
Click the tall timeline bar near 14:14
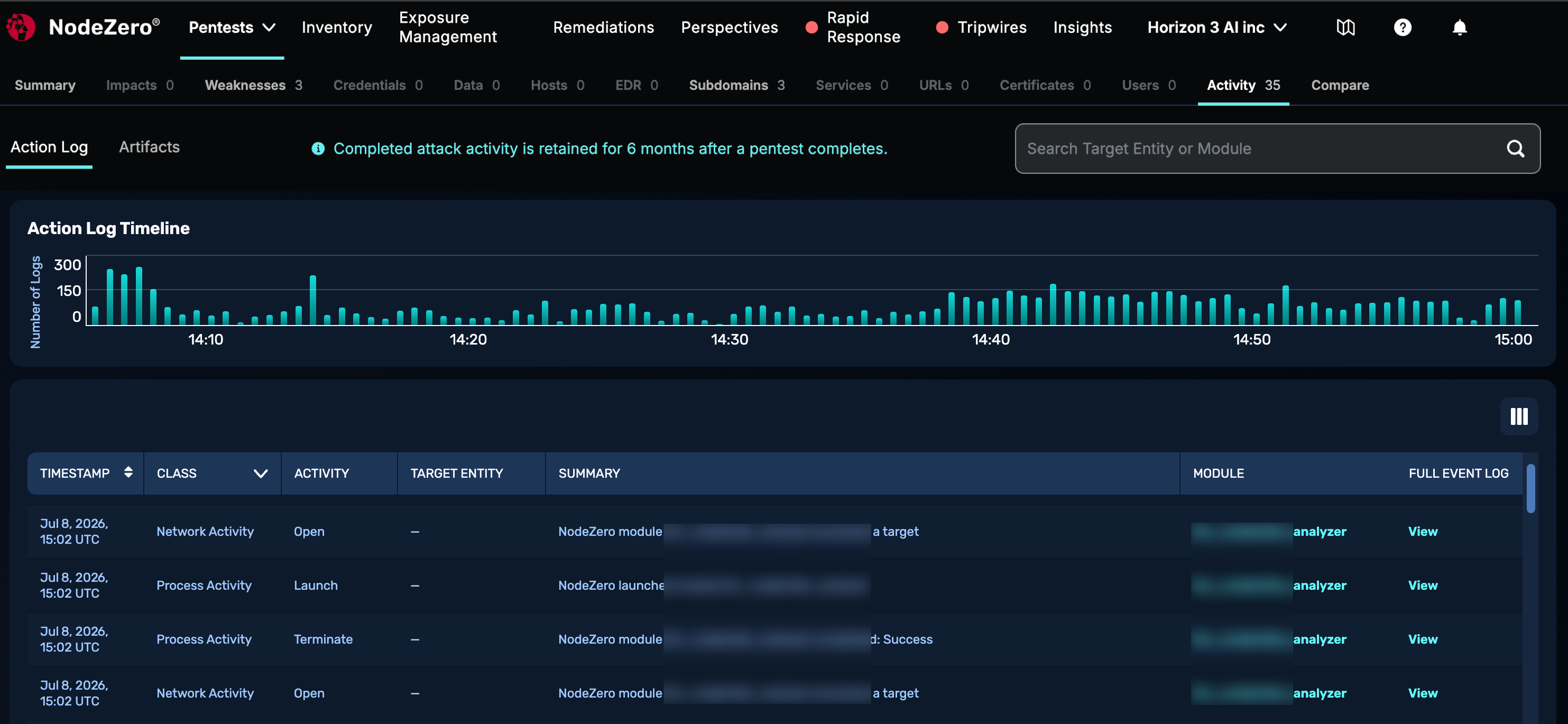(x=313, y=300)
